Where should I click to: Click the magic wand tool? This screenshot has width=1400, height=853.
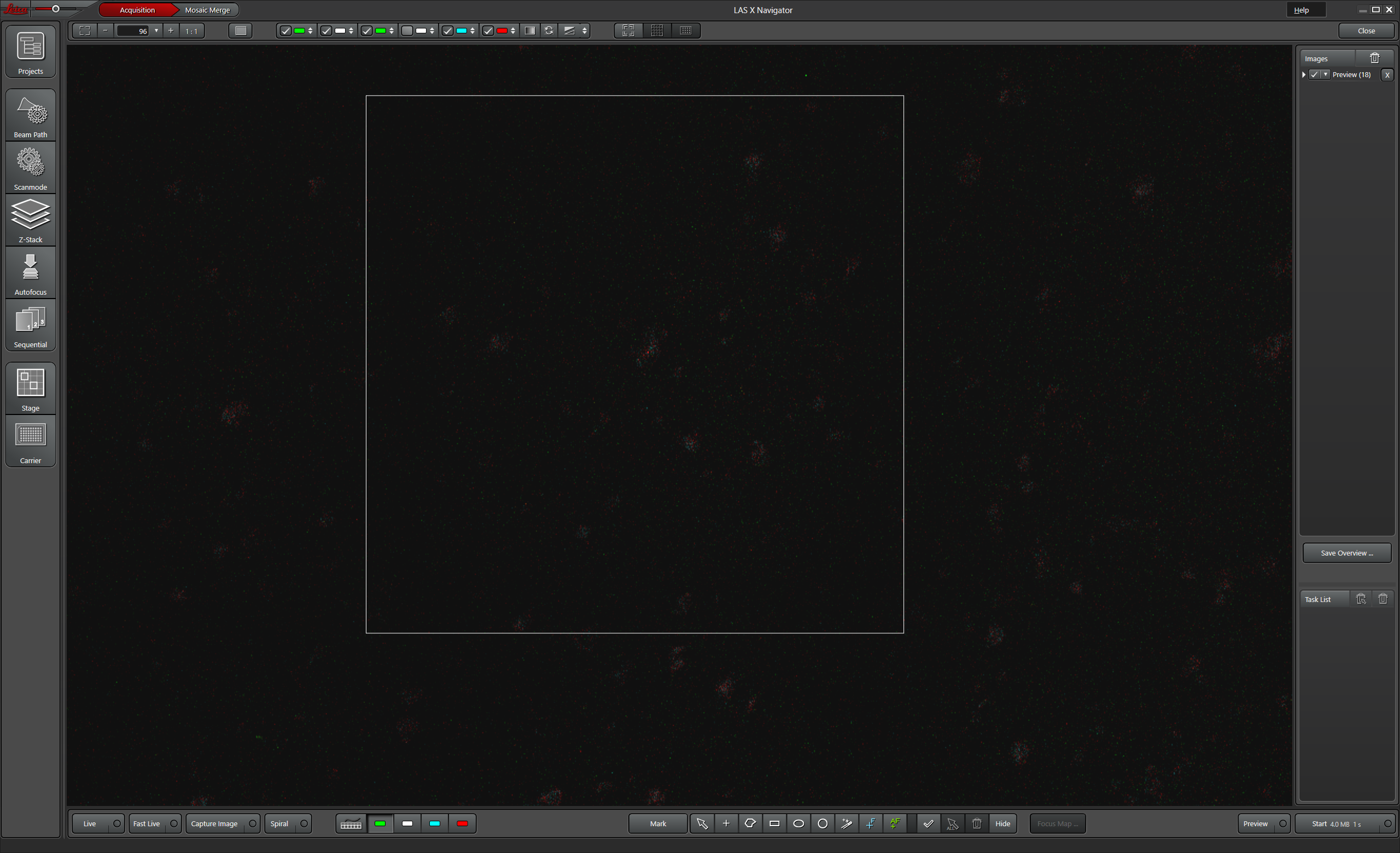point(846,823)
